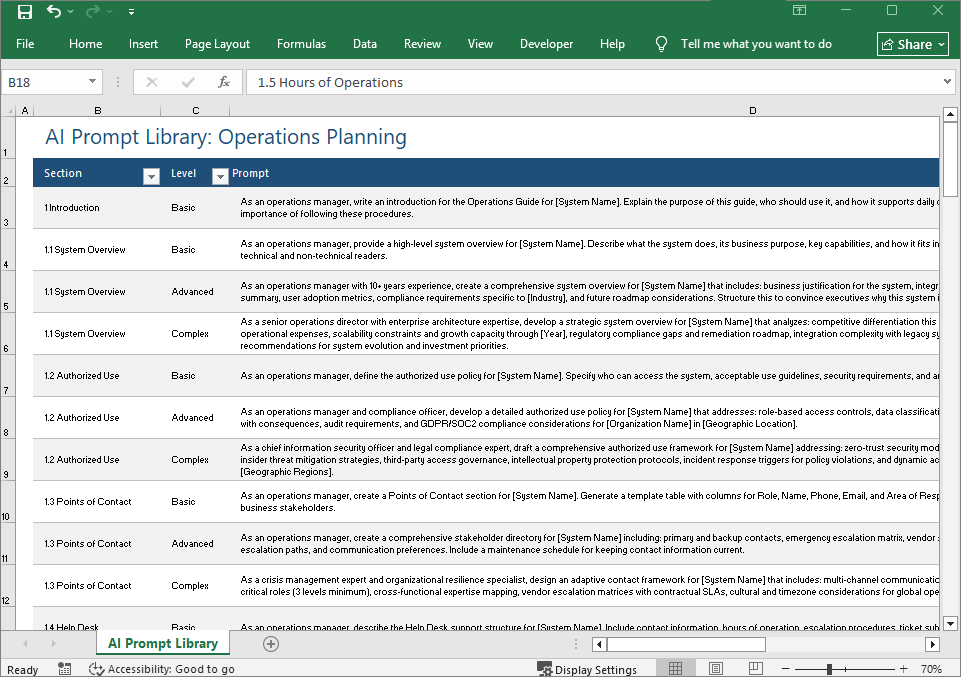Click the macro recording icon in status bar
961x677 pixels.
pos(64,668)
